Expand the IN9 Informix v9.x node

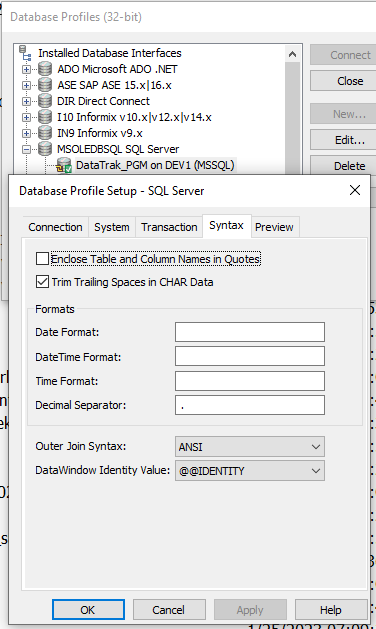click(x=26, y=134)
